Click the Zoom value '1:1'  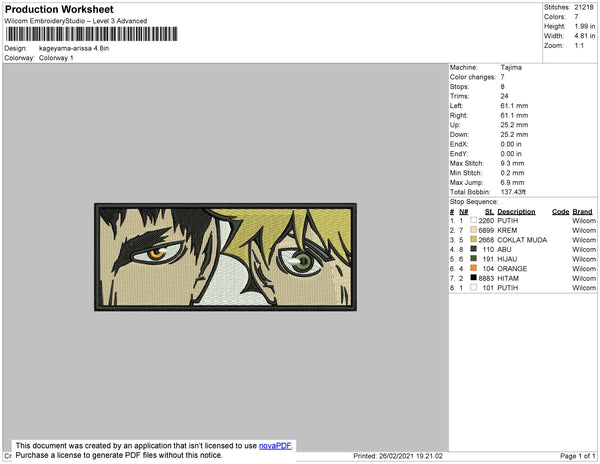tap(579, 46)
